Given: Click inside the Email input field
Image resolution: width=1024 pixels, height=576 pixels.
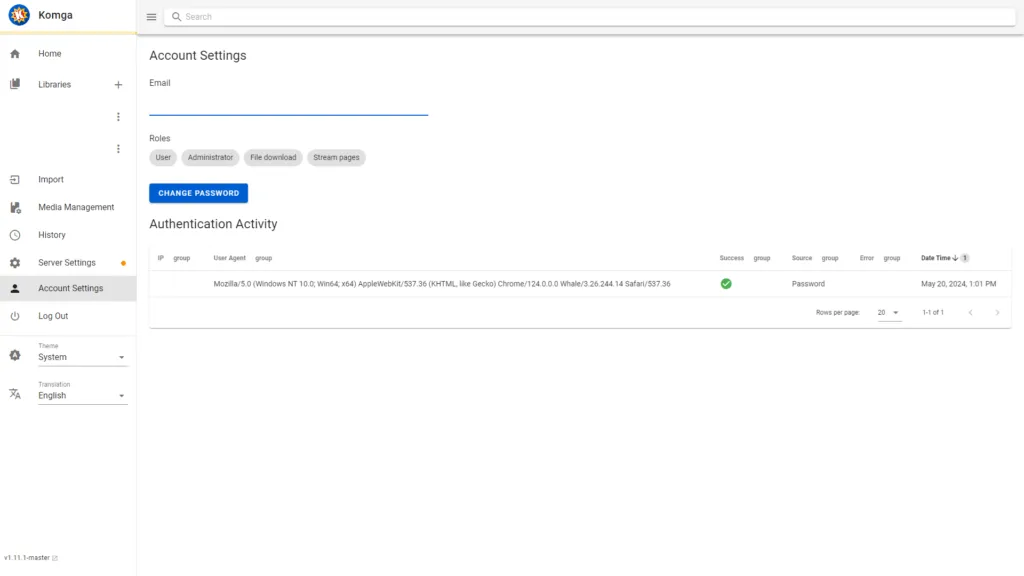Looking at the screenshot, I should tap(288, 105).
